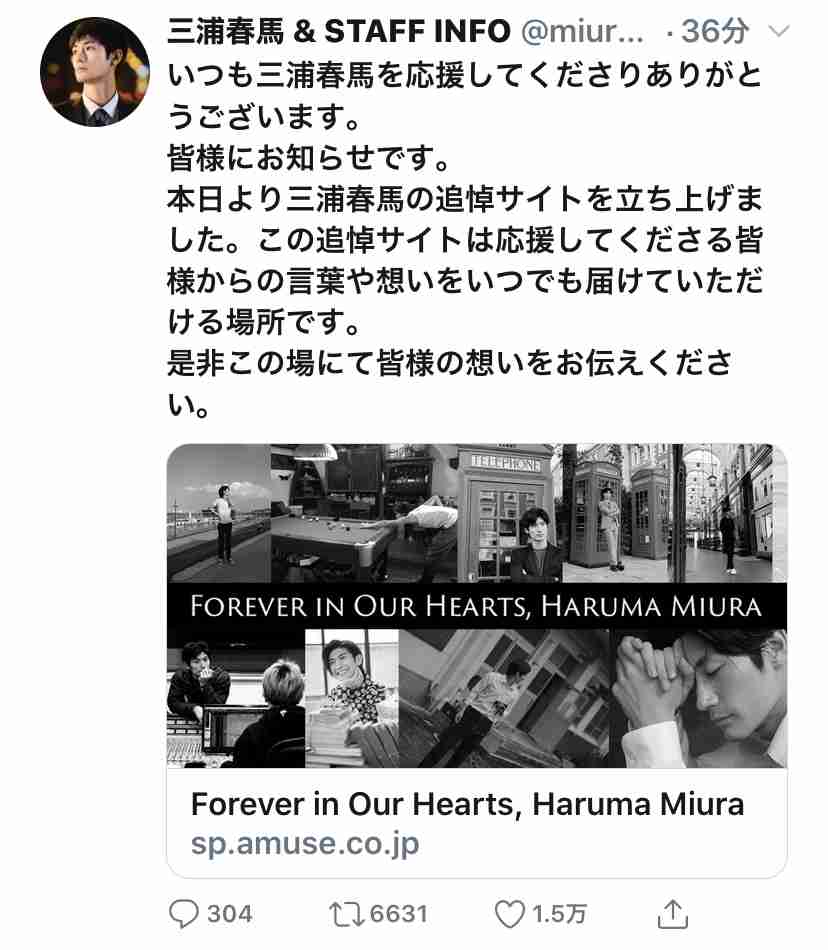
Task: Click the tweet body text
Action: [465, 239]
